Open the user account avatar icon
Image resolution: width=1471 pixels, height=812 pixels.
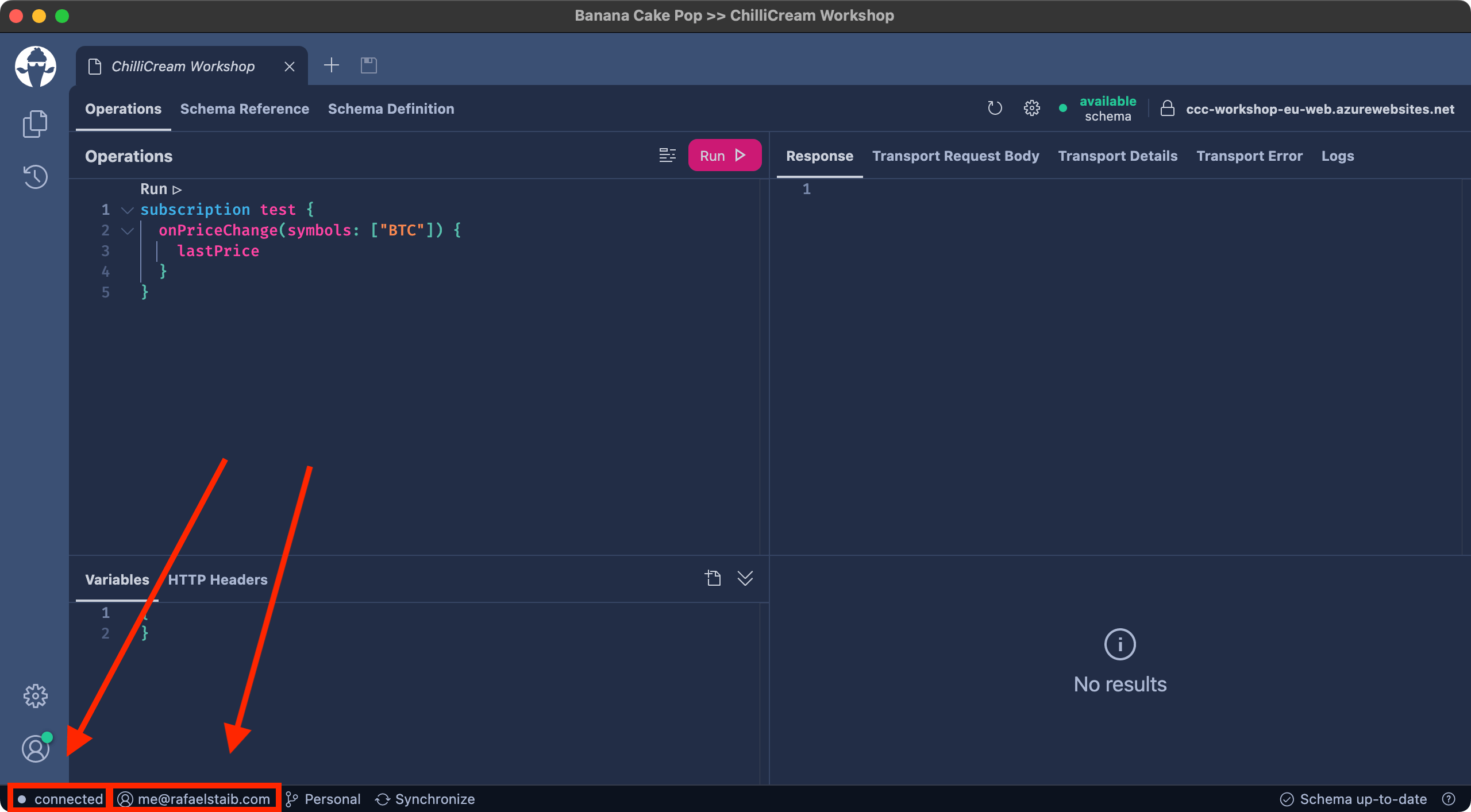[35, 748]
